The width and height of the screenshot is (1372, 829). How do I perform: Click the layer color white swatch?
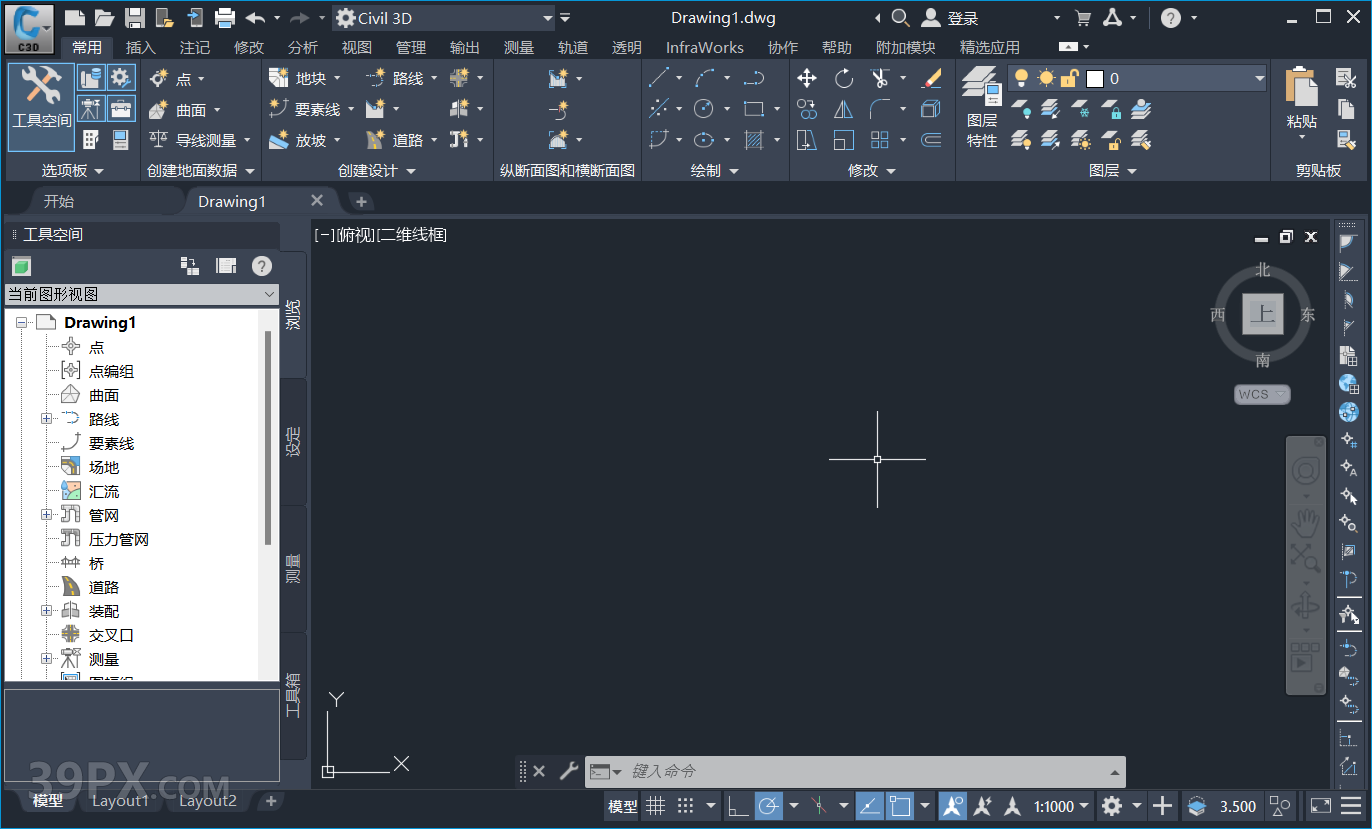coord(1095,78)
